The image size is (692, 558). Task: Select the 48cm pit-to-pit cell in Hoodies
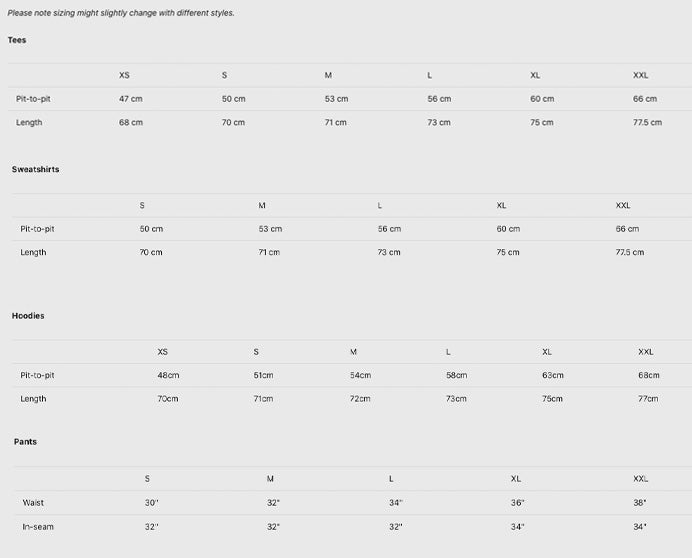pos(168,375)
